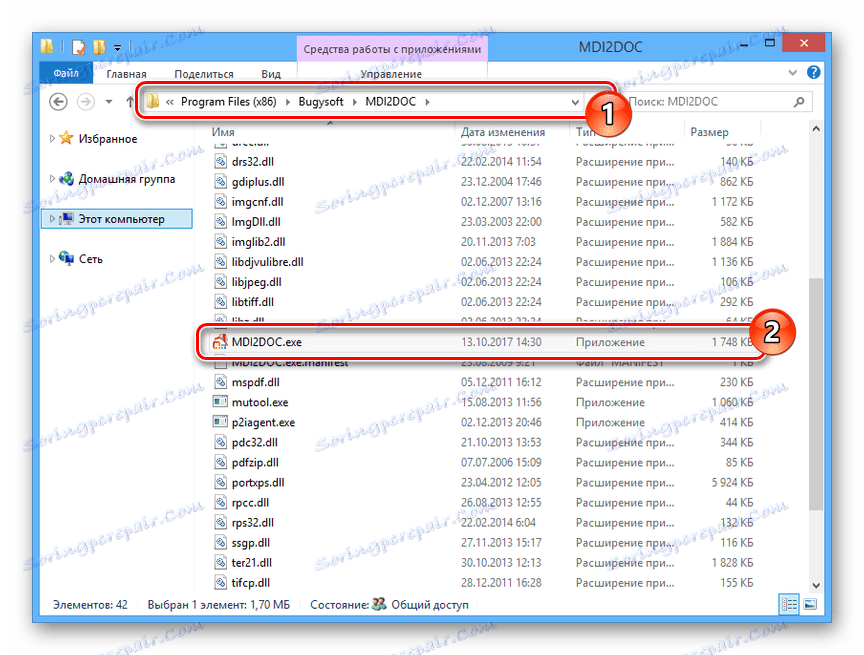Switch to the Главная ribbon tab
This screenshot has height=655, width=864.
pos(126,74)
